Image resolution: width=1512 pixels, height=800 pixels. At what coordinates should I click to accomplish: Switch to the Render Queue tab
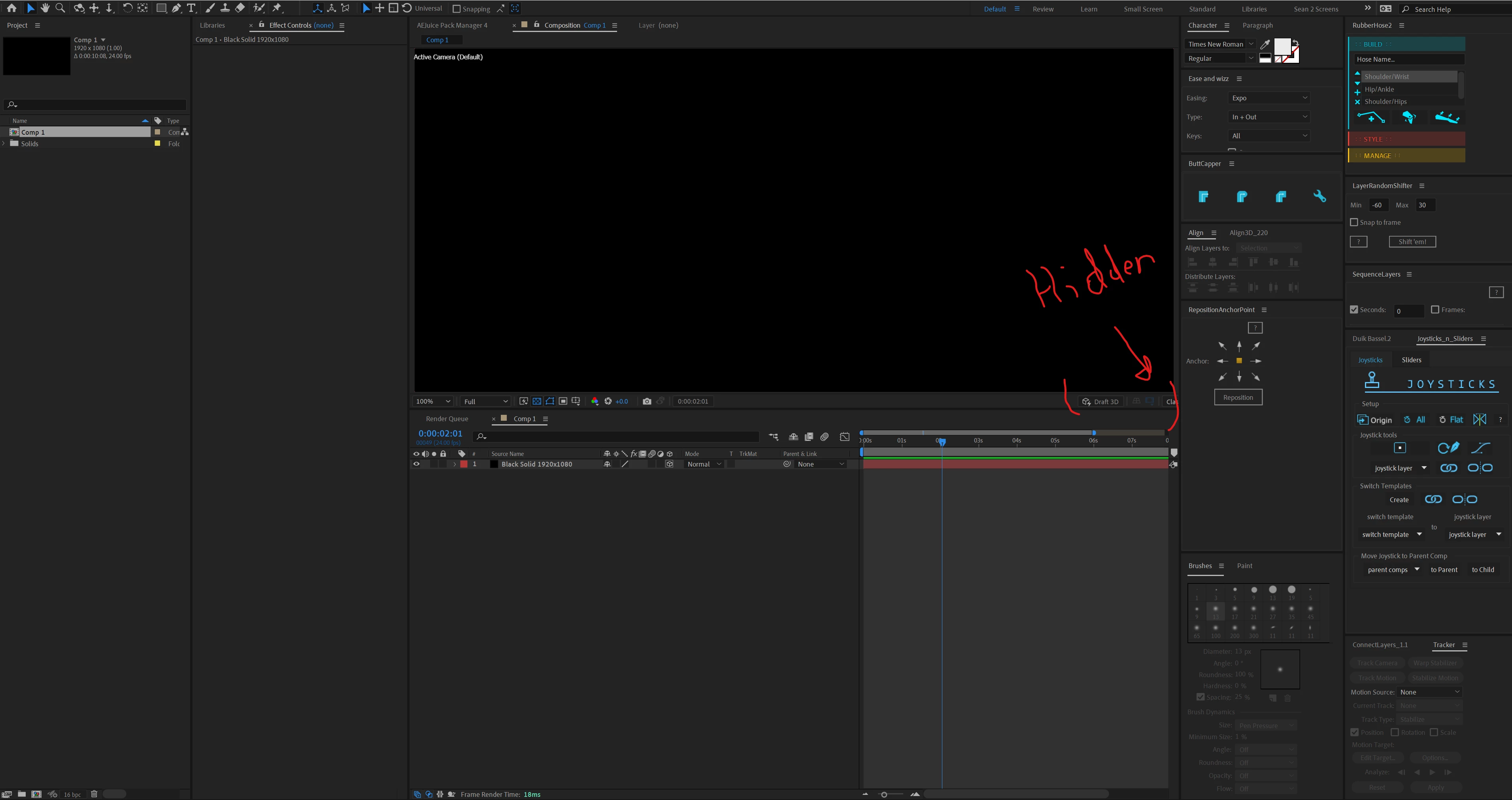pos(447,419)
